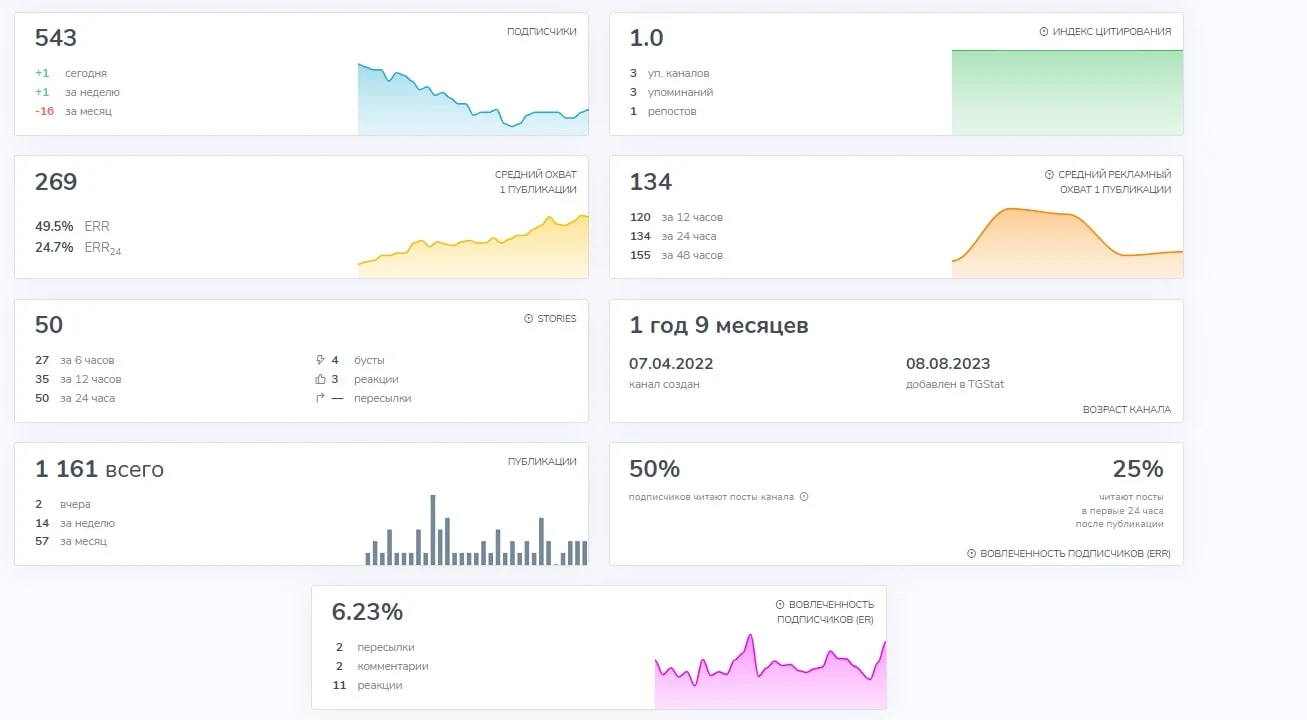Click the pink engagement rate chart
1307x720 pixels.
(x=770, y=671)
